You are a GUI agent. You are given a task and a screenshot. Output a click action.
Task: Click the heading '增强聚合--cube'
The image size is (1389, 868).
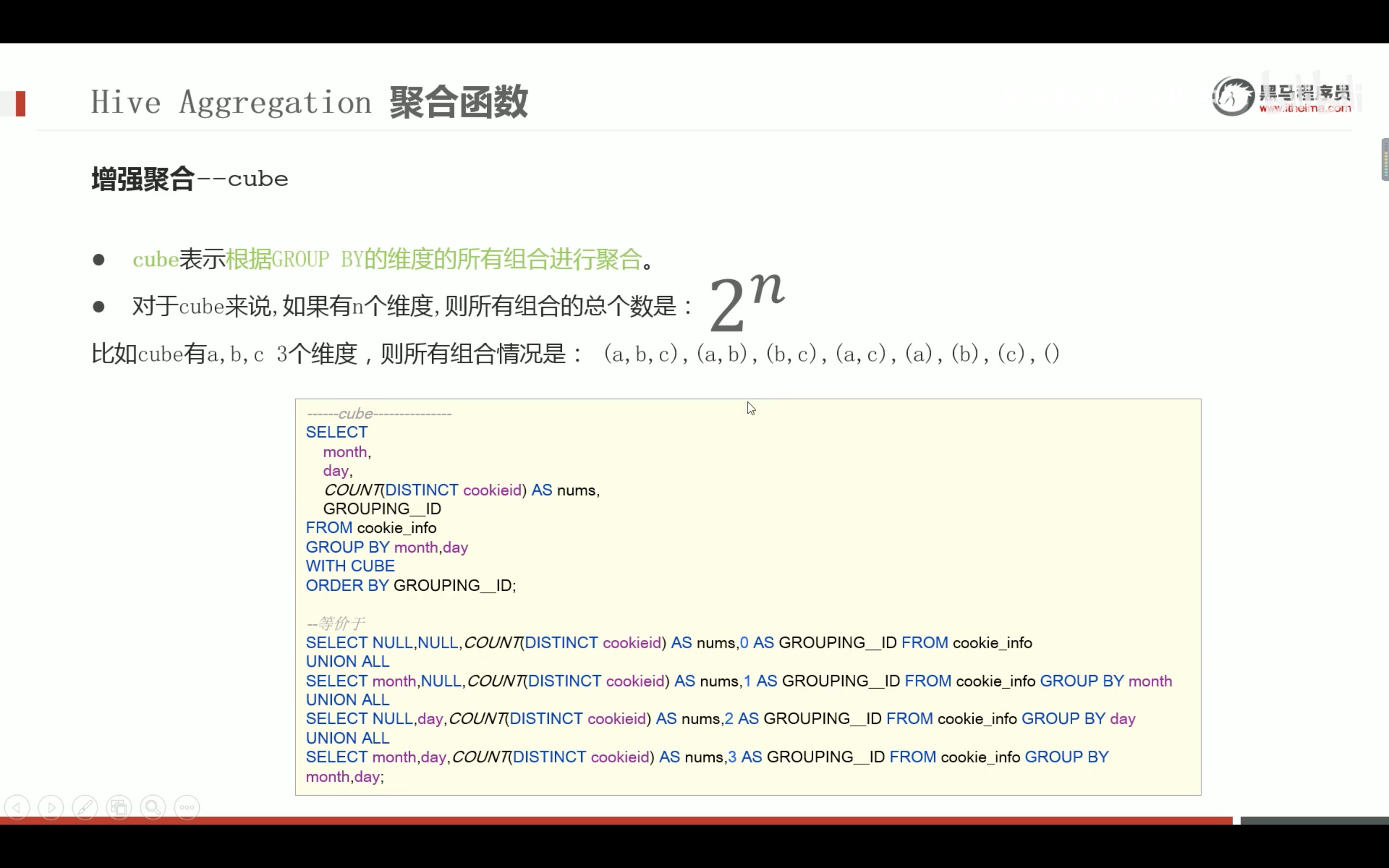(190, 178)
